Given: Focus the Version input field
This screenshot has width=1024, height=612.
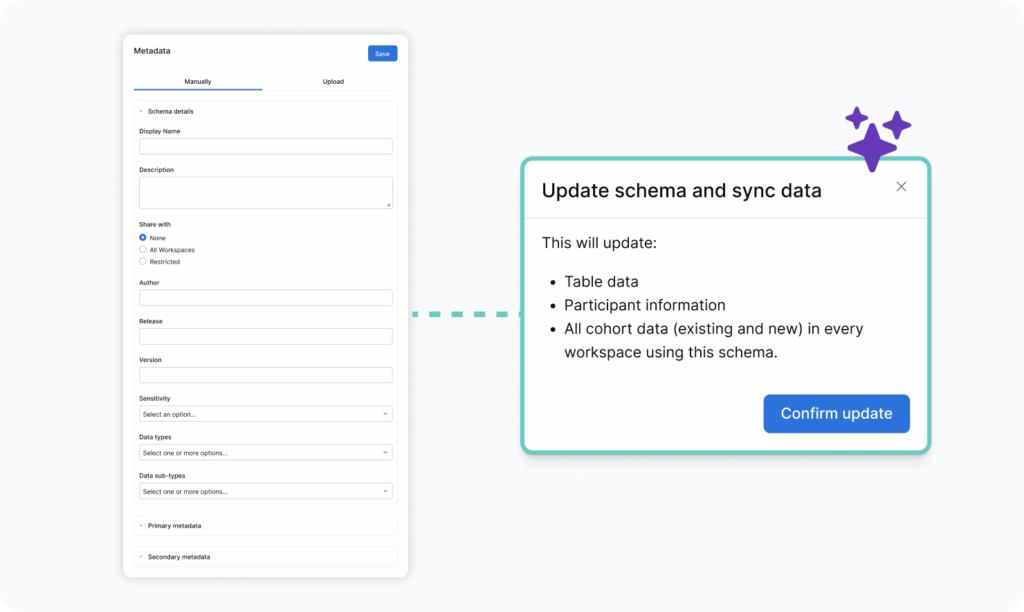Looking at the screenshot, I should (266, 375).
